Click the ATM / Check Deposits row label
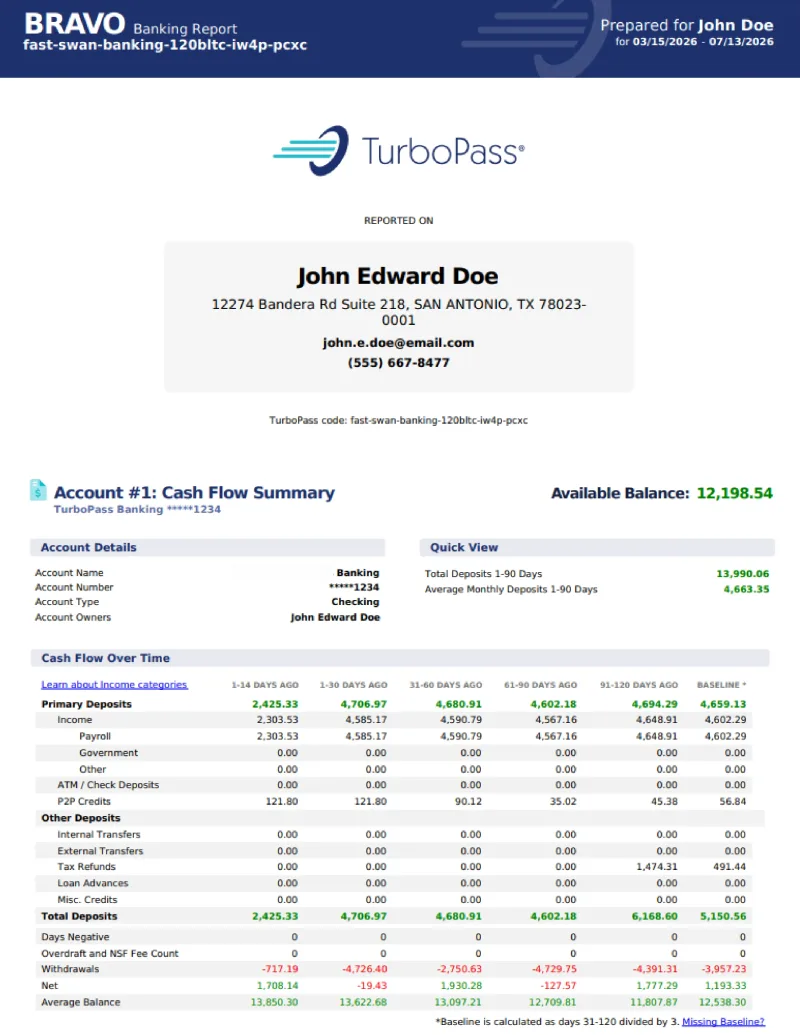The width and height of the screenshot is (800, 1035). 108,785
